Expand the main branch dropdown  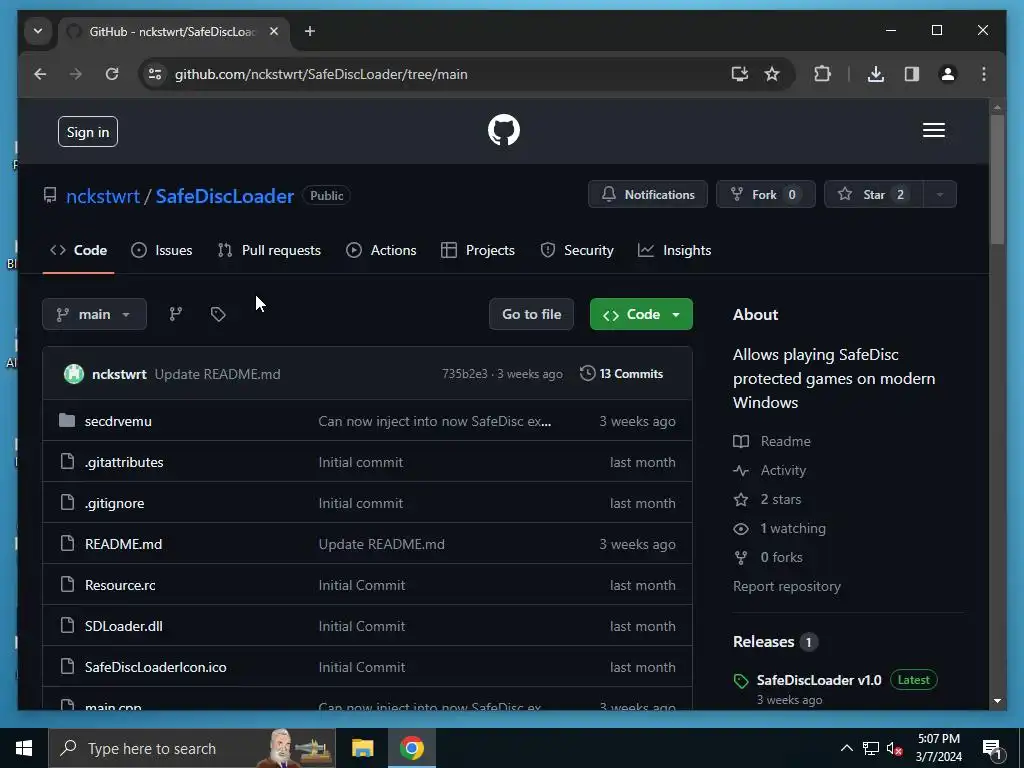click(x=95, y=314)
